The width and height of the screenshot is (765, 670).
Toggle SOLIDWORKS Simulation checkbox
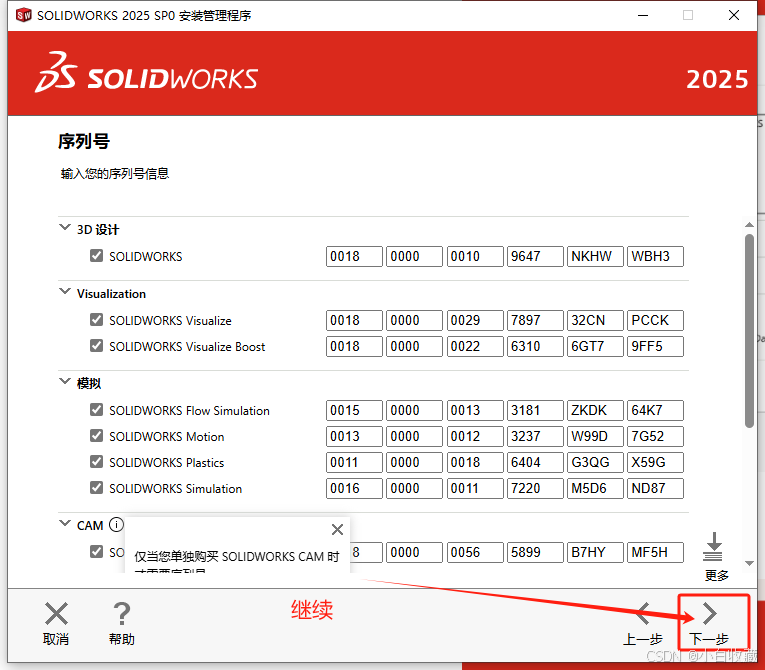97,487
